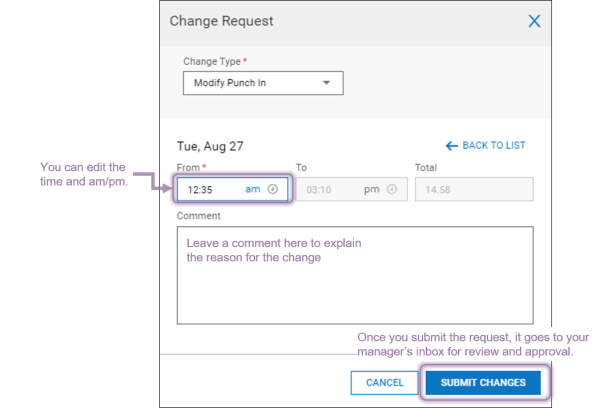Screen dimensions: 600x408
Task: Submit the request with SUBMIT CHANGES
Action: click(x=483, y=382)
